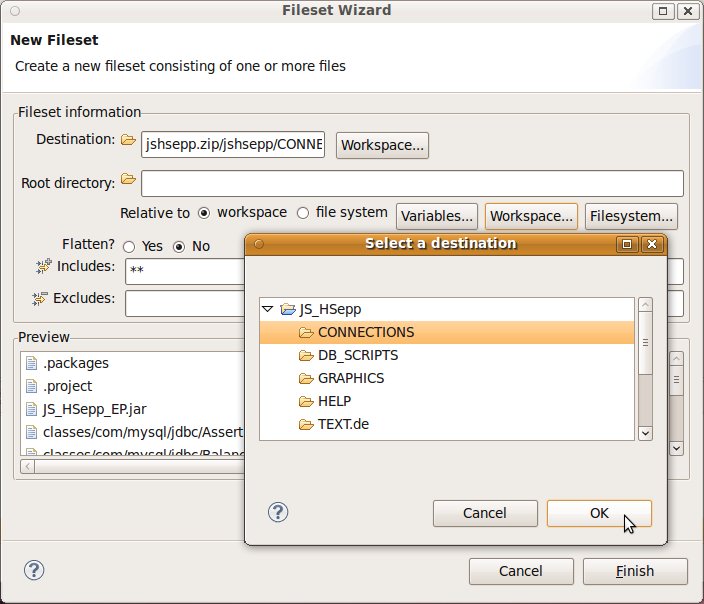704x604 pixels.
Task: Click the JS_HSepp_EP.jar file icon
Action: [32, 409]
